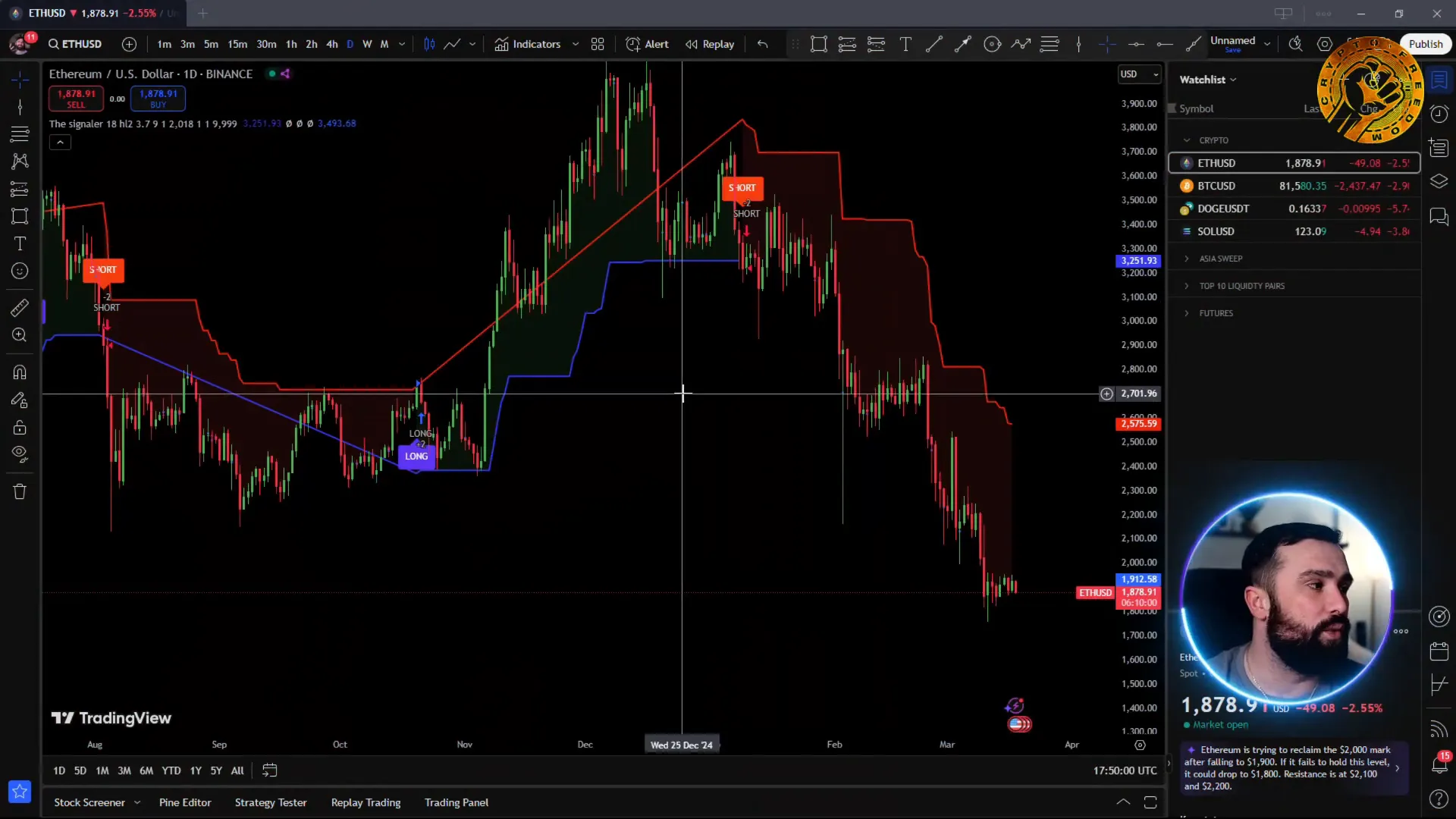Hide all drawings with eye icon
The image size is (1456, 819).
point(20,454)
